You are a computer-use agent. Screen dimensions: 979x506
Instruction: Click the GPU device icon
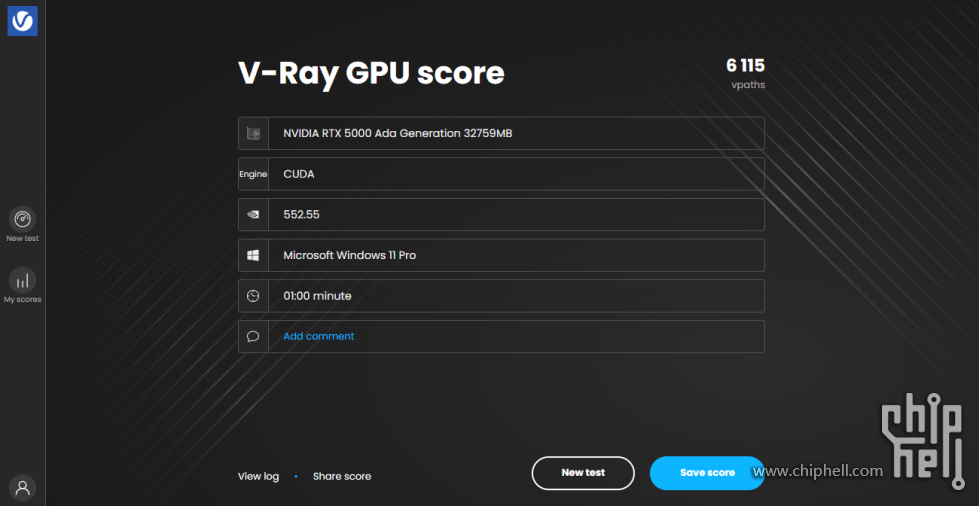click(x=253, y=133)
